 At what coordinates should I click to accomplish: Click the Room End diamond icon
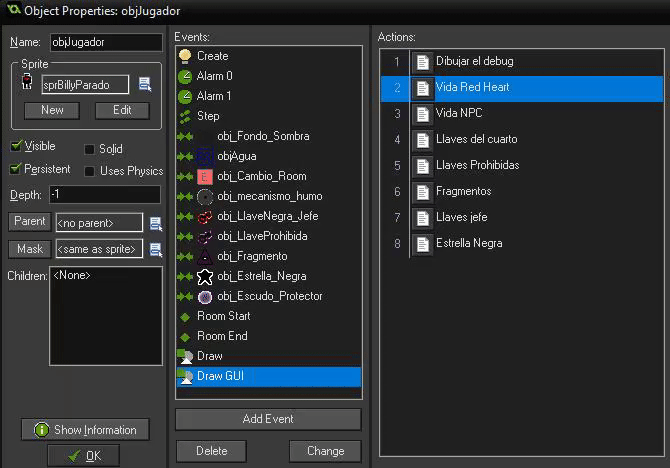click(185, 337)
